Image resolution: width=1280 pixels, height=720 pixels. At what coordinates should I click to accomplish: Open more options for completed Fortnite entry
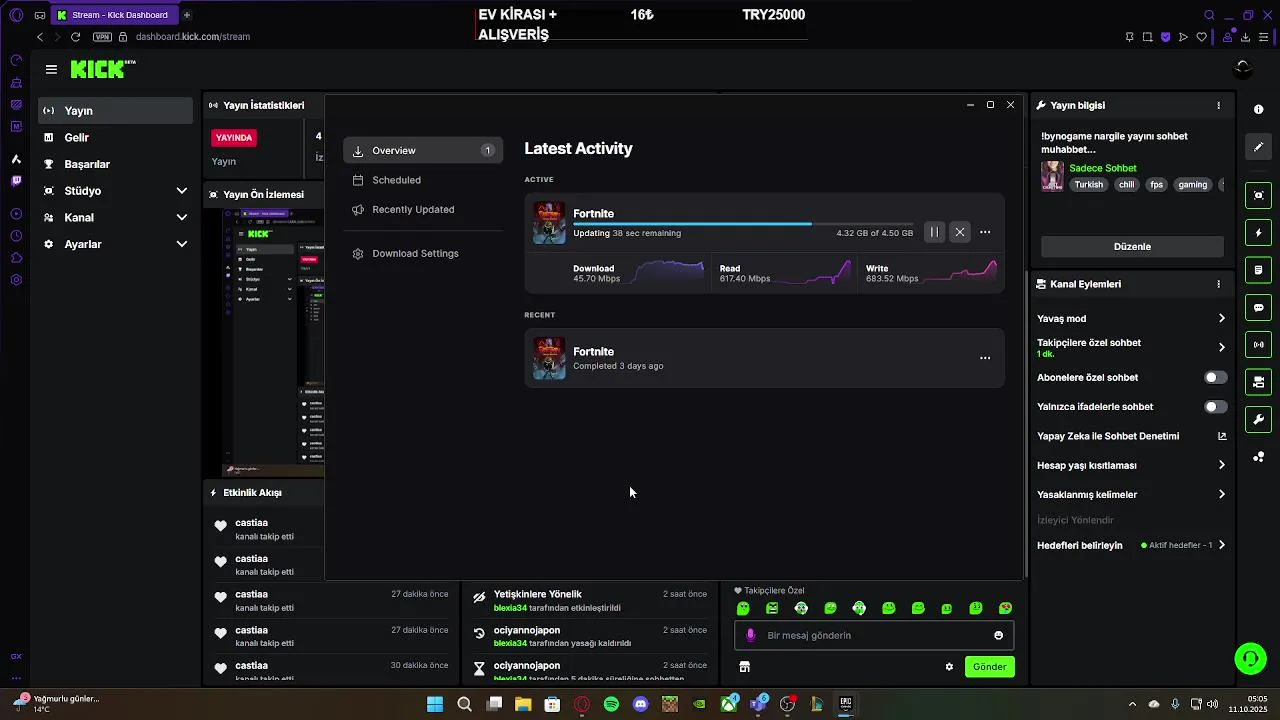[x=985, y=358]
